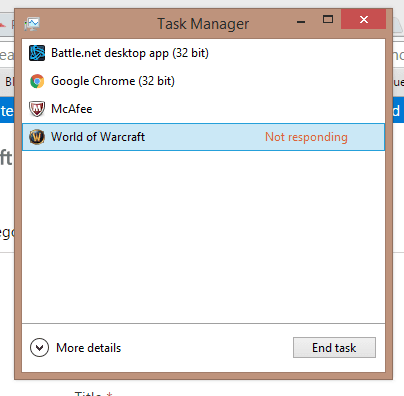Click the Not responding status text
This screenshot has height=396, width=404.
[306, 137]
